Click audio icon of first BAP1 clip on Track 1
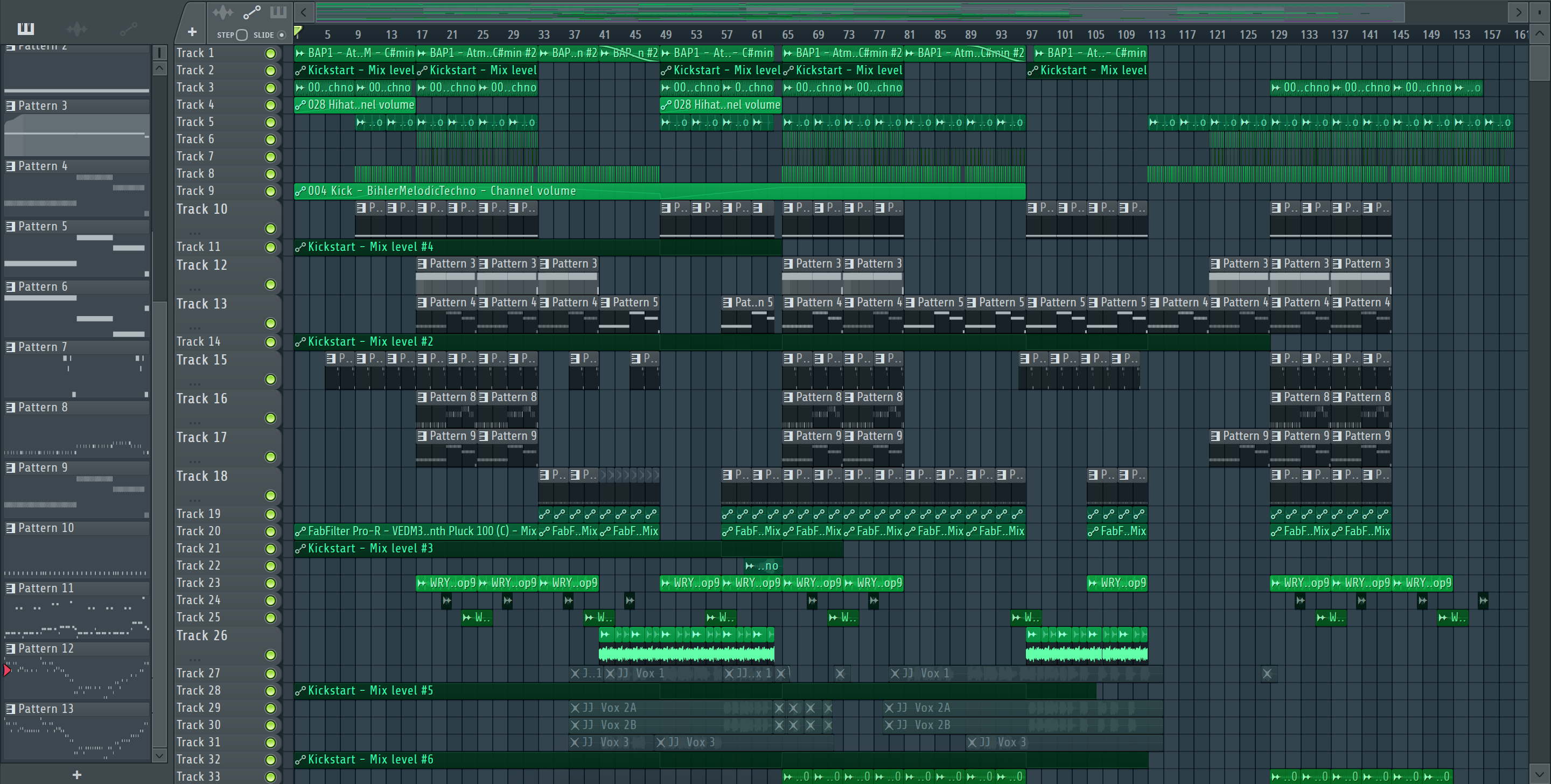 pyautogui.click(x=300, y=54)
